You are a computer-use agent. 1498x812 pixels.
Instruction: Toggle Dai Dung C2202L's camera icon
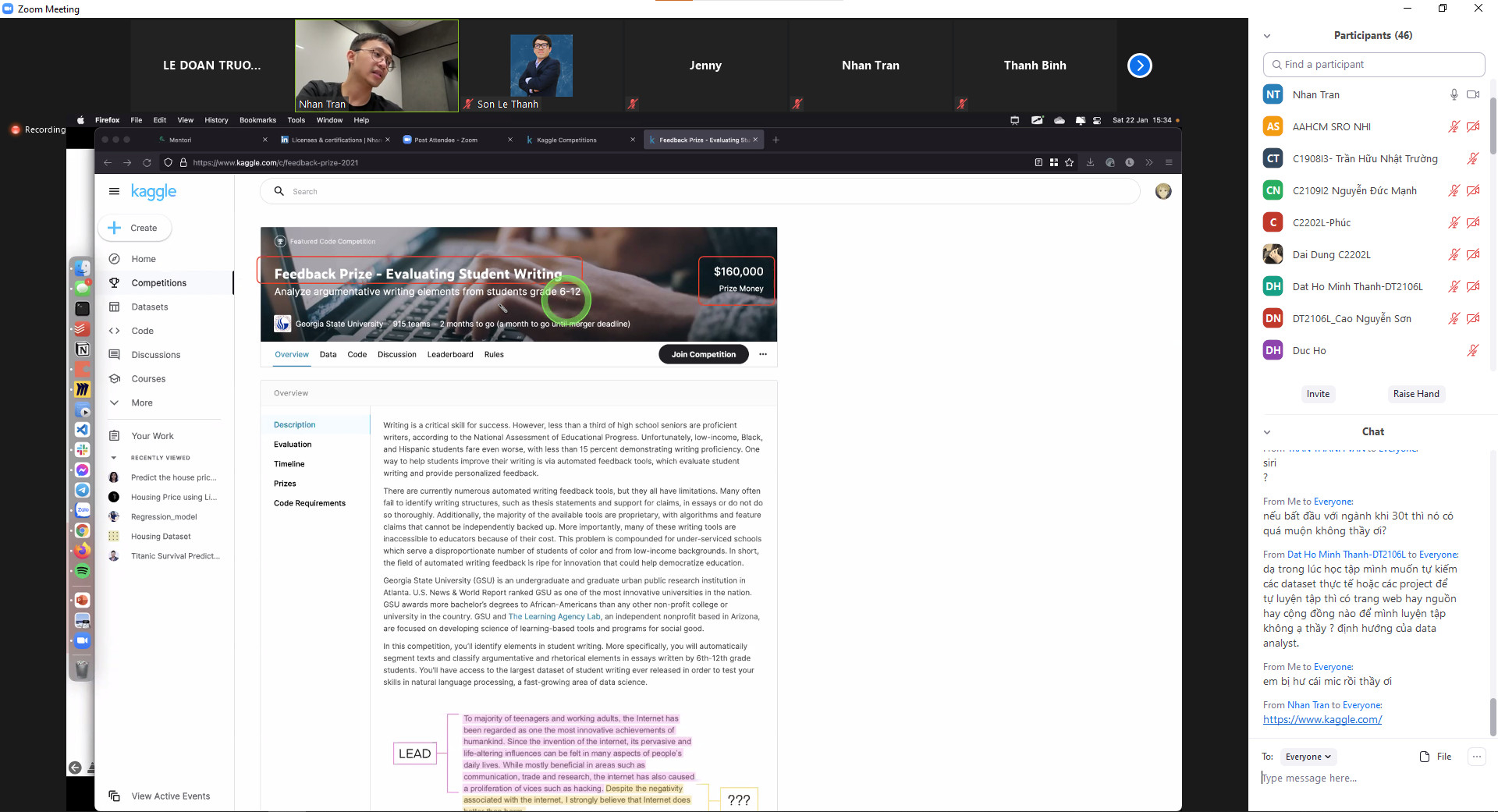pyautogui.click(x=1473, y=254)
